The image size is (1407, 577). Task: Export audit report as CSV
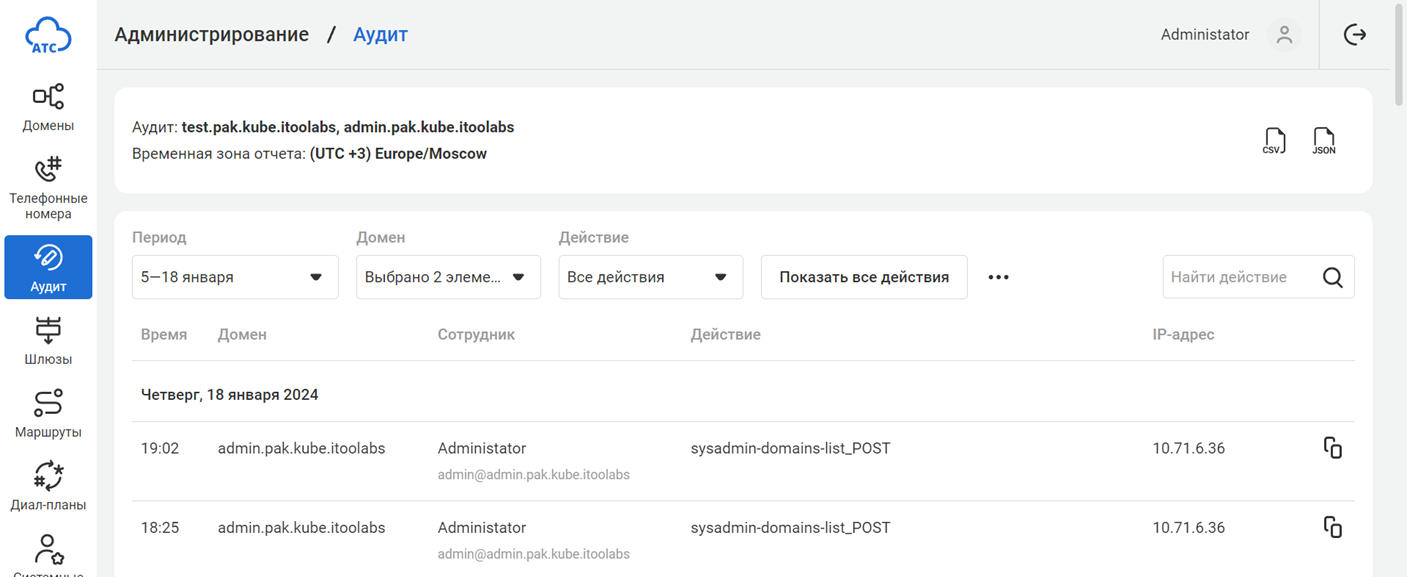pyautogui.click(x=1274, y=141)
